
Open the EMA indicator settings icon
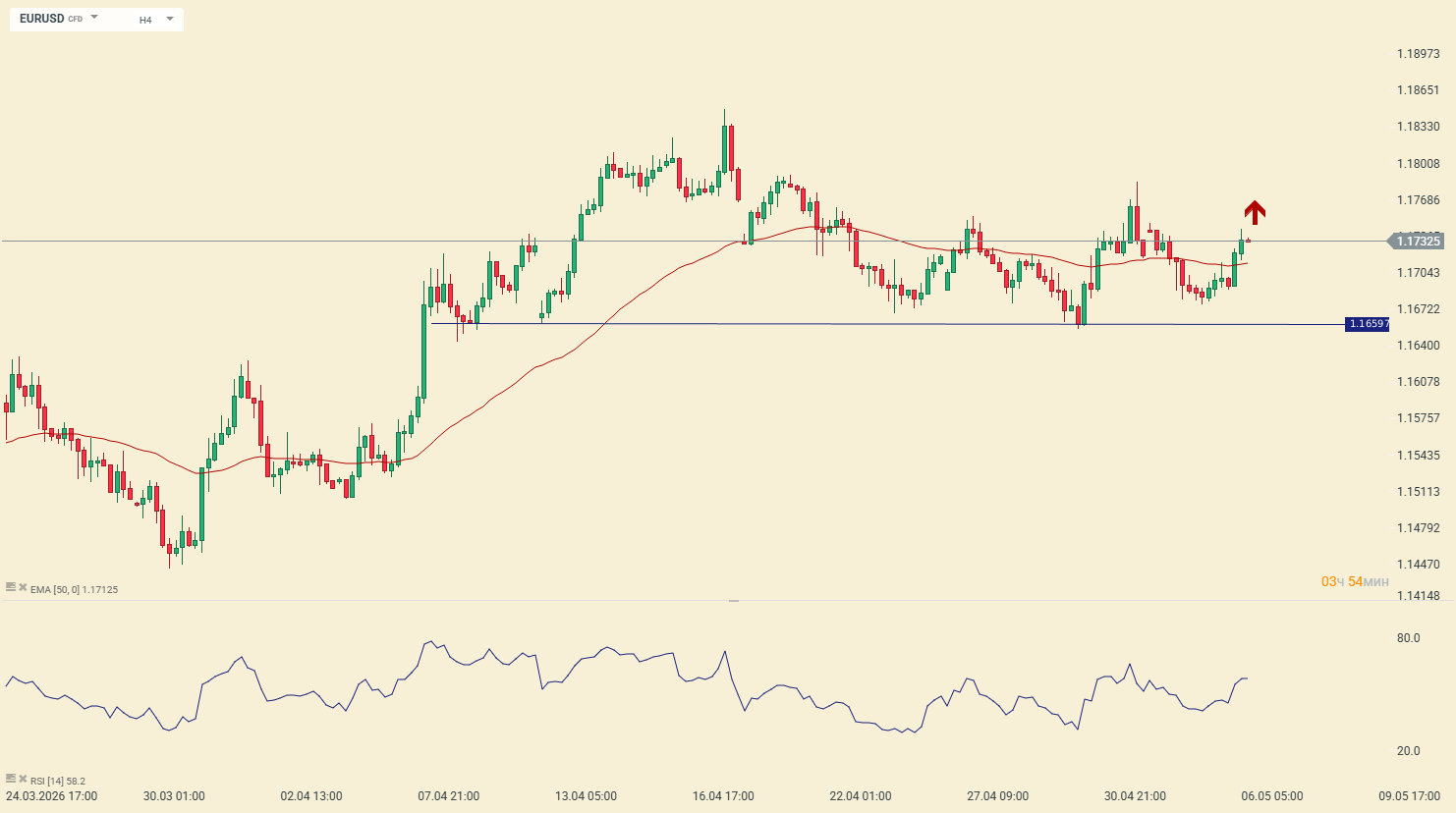click(x=11, y=586)
